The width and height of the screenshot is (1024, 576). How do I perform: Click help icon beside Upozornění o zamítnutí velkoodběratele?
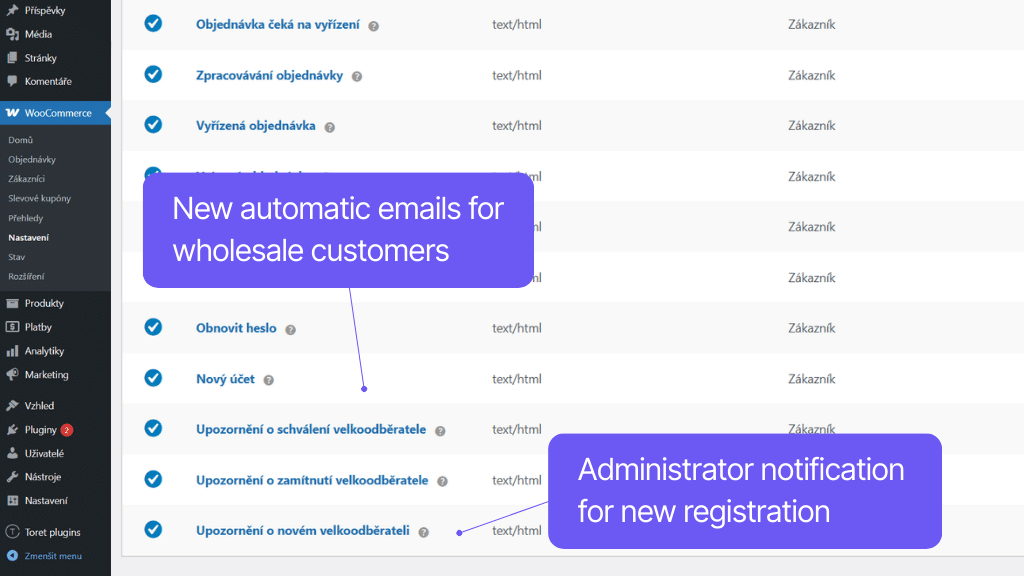pos(442,481)
